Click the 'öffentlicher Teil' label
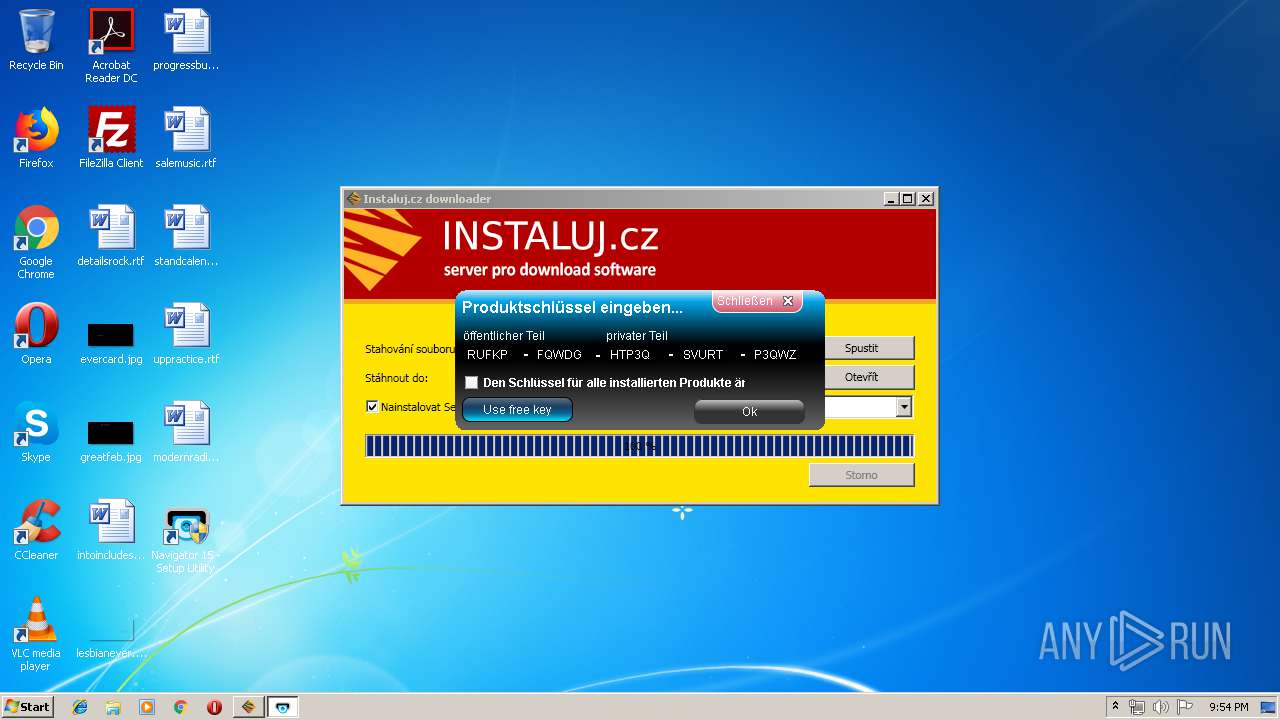 504,336
